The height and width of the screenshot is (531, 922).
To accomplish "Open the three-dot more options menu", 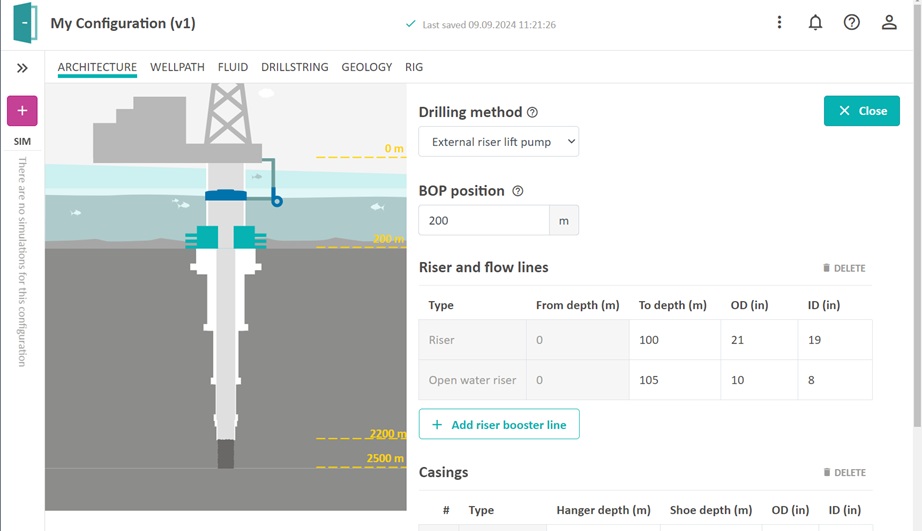I will click(779, 22).
